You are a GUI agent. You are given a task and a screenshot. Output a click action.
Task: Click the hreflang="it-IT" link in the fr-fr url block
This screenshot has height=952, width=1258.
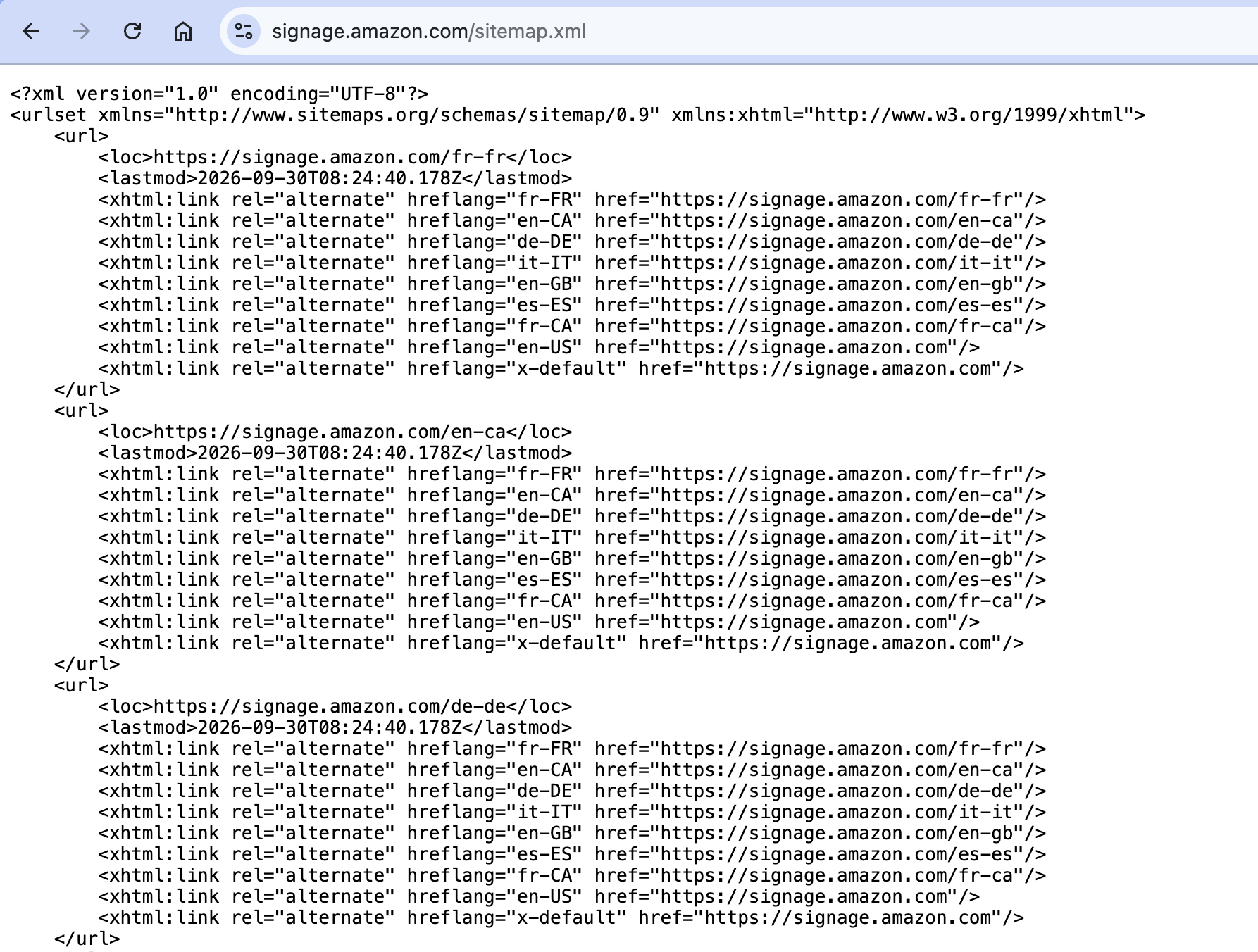(x=572, y=263)
